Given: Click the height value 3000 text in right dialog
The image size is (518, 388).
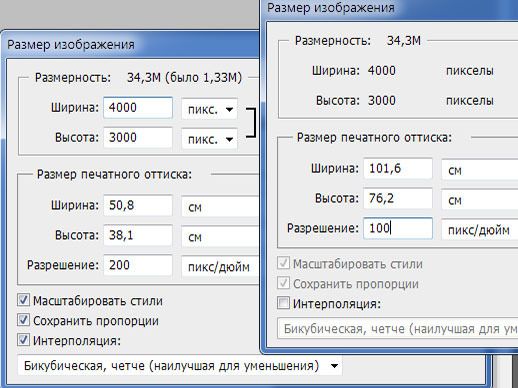Looking at the screenshot, I should [382, 100].
